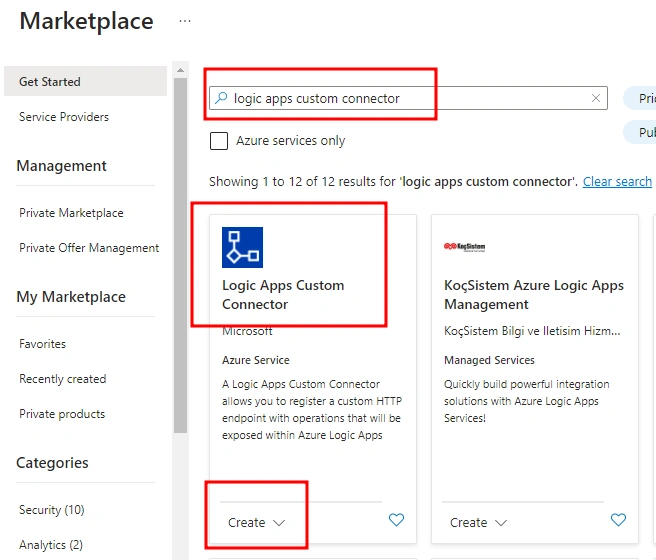Click the KoçSistem logo

coord(464,247)
